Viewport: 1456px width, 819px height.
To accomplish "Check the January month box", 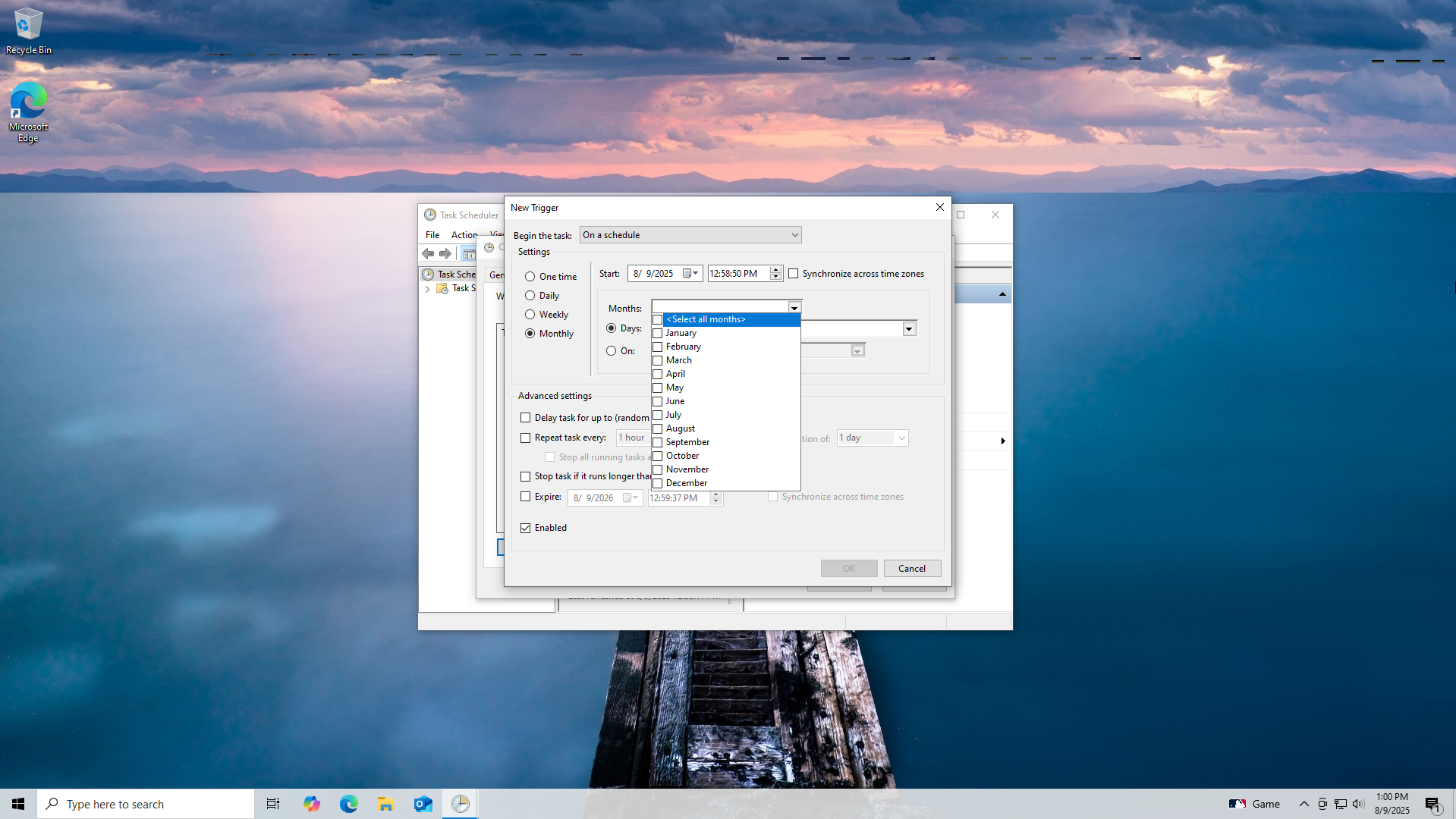I will pos(658,333).
